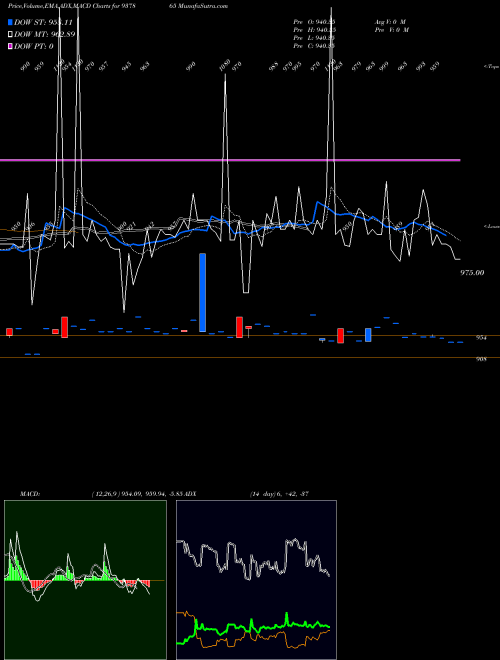The height and width of the screenshot is (660, 500).
Task: Click the Avg V: 0 M label
Action: pos(390,21)
